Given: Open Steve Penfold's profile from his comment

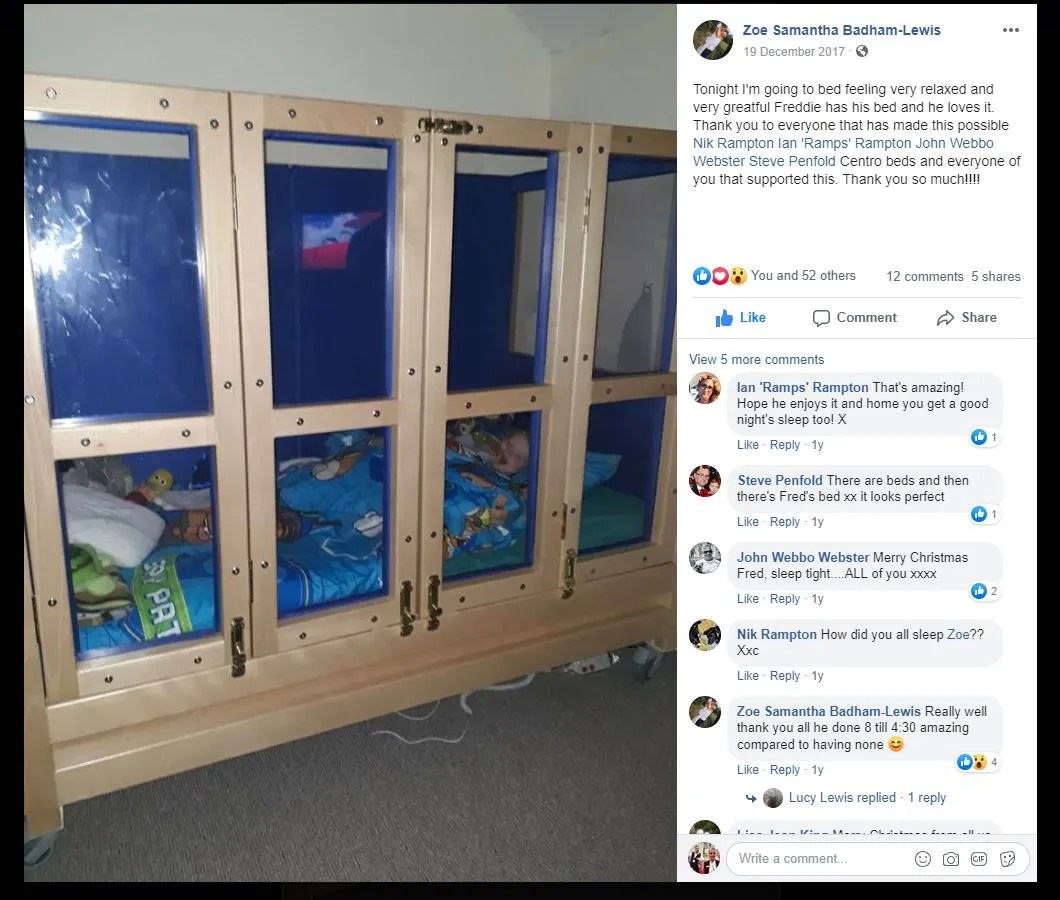Looking at the screenshot, I should click(x=779, y=481).
